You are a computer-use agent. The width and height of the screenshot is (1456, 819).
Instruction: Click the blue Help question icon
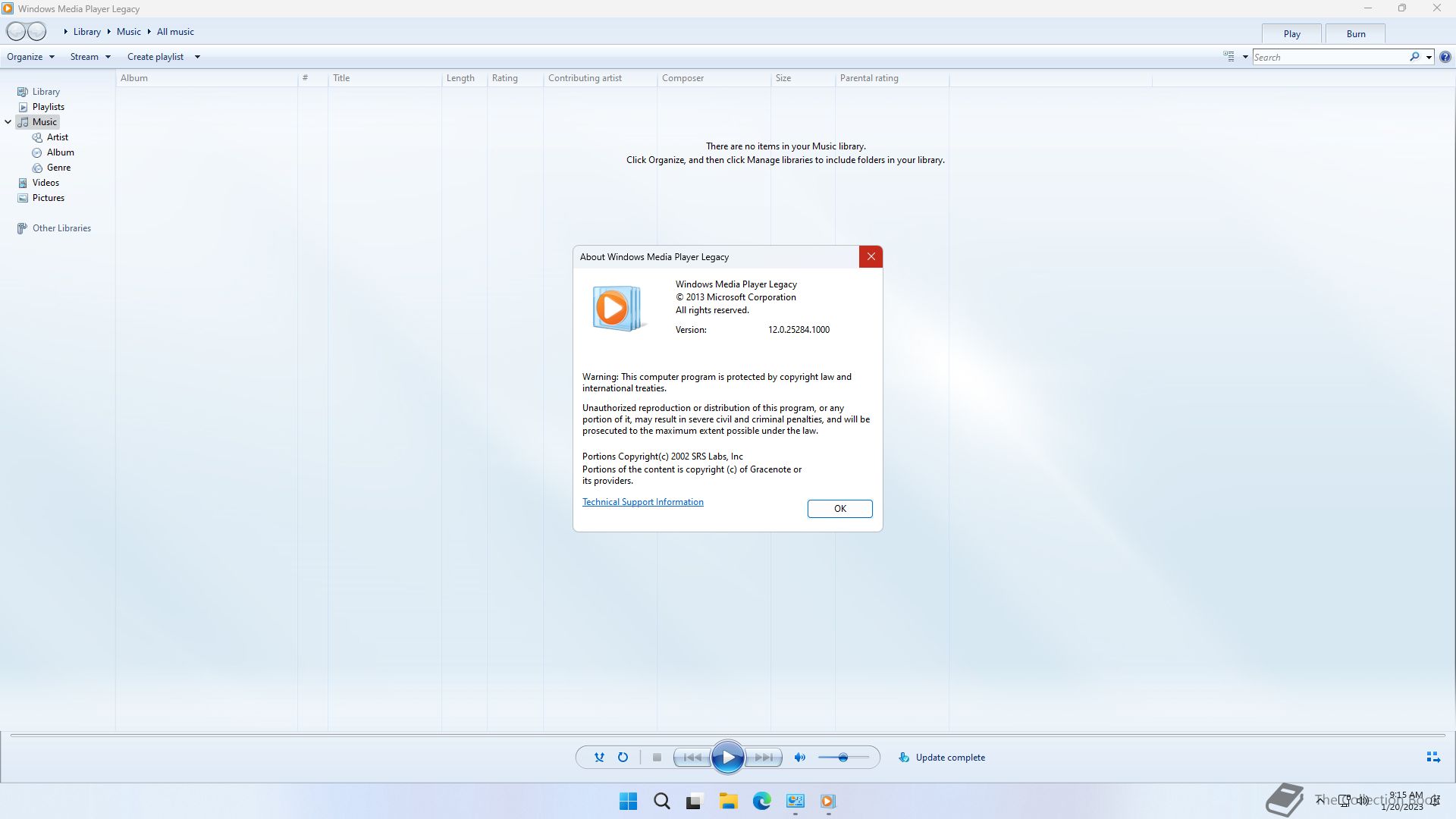pyautogui.click(x=1445, y=57)
